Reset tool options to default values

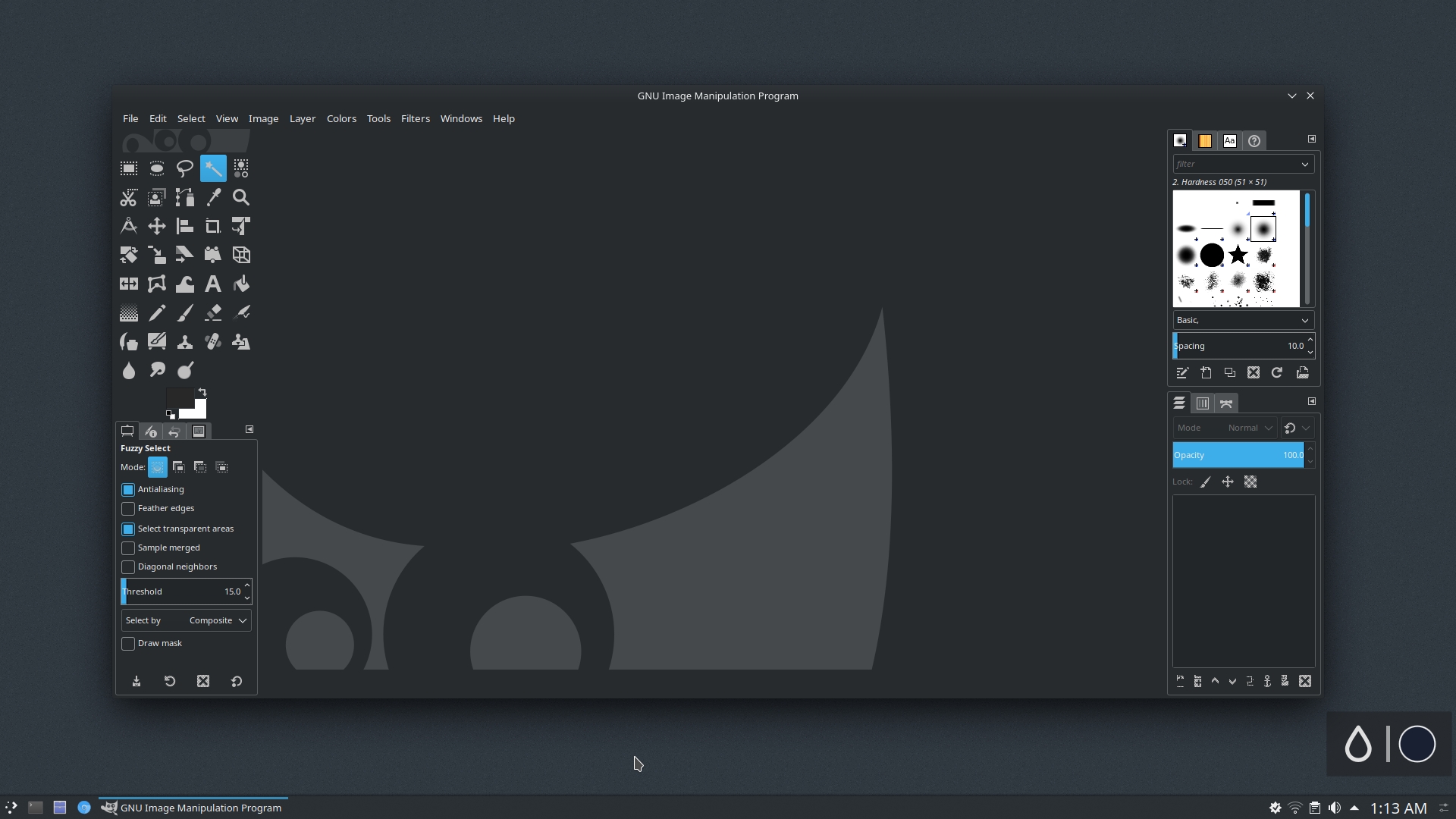pyautogui.click(x=237, y=681)
